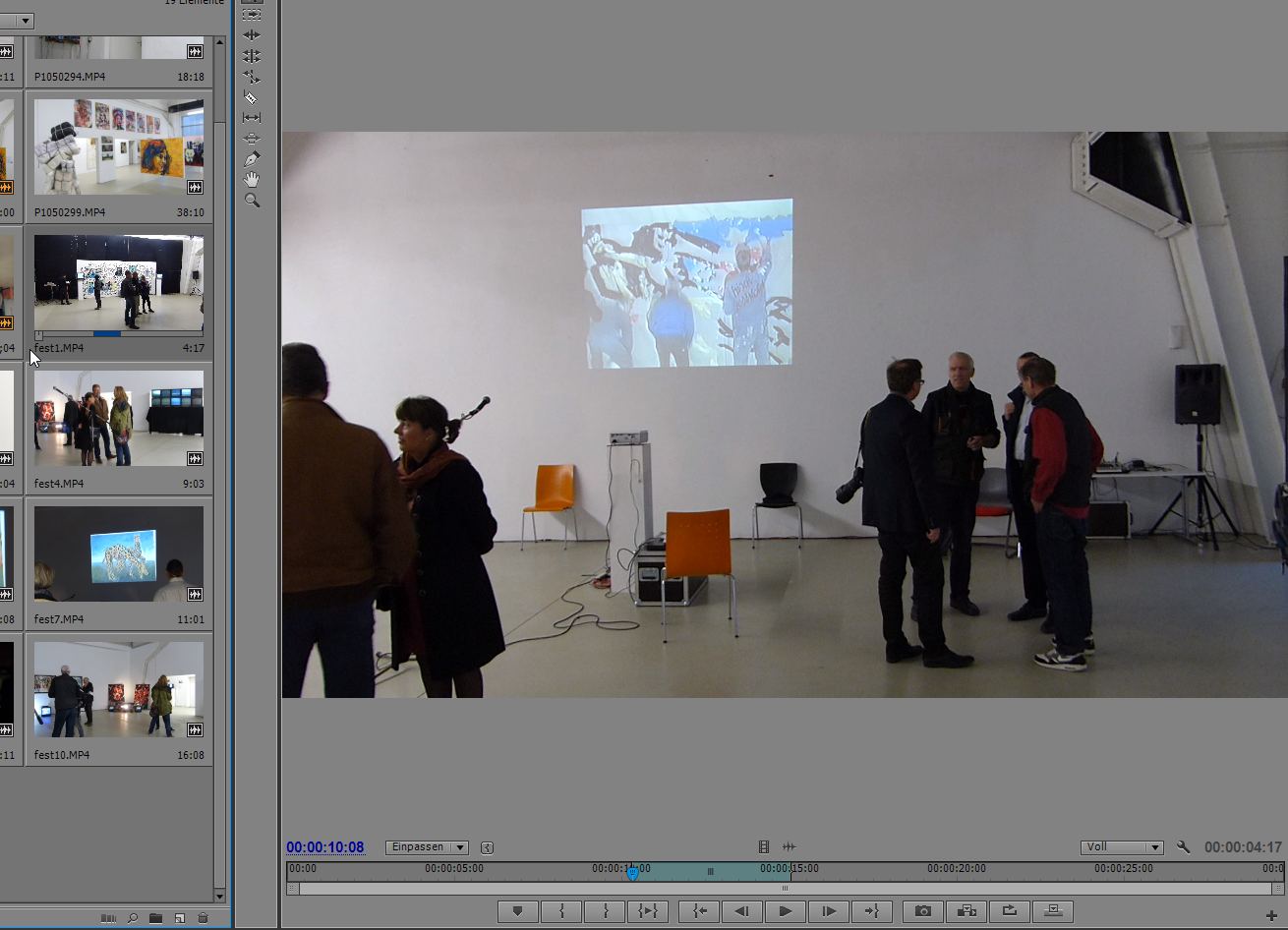Select the Rolling Edit tool
Screen dimensions: 1288x930
tap(252, 56)
